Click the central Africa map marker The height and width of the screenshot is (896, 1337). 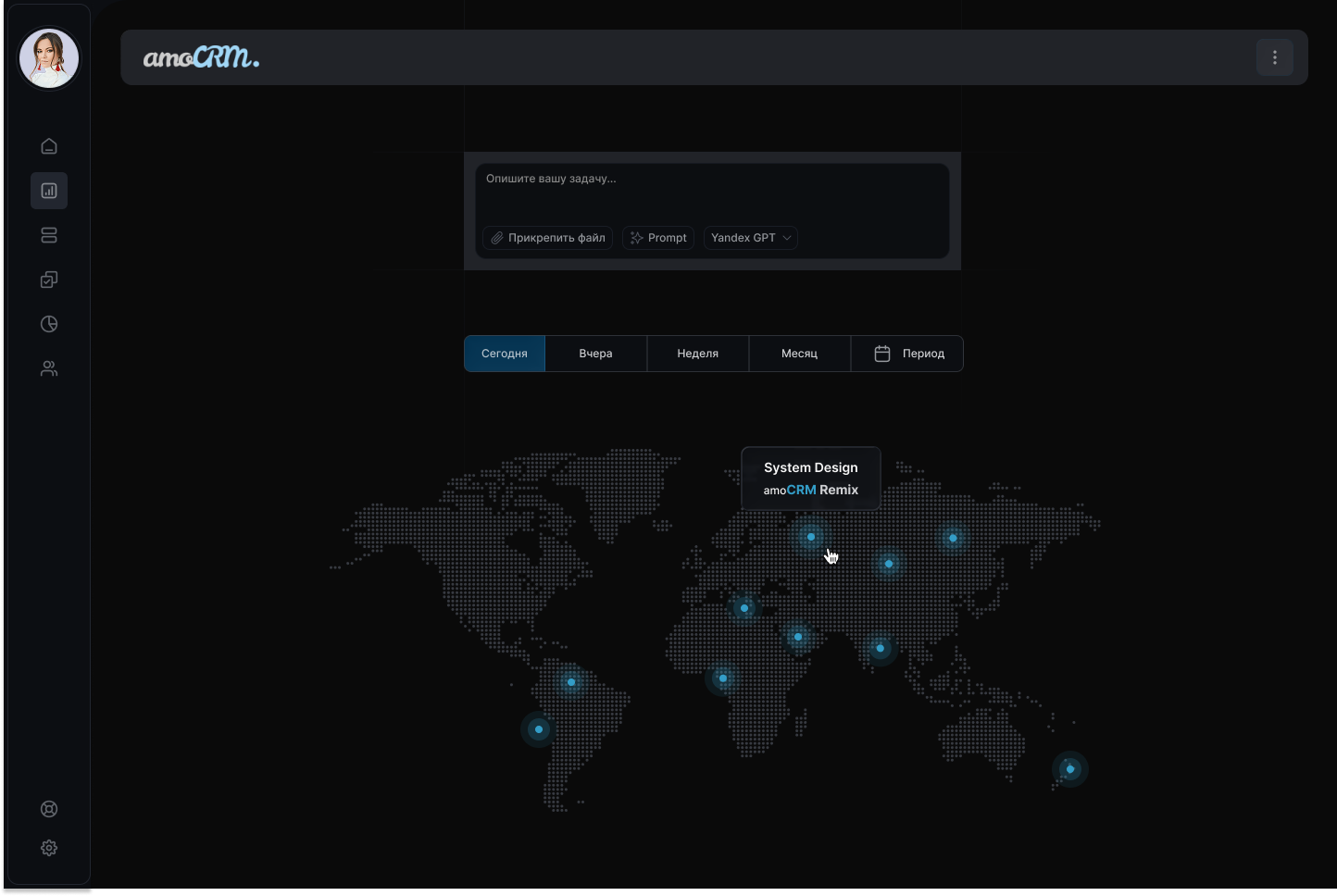[723, 678]
